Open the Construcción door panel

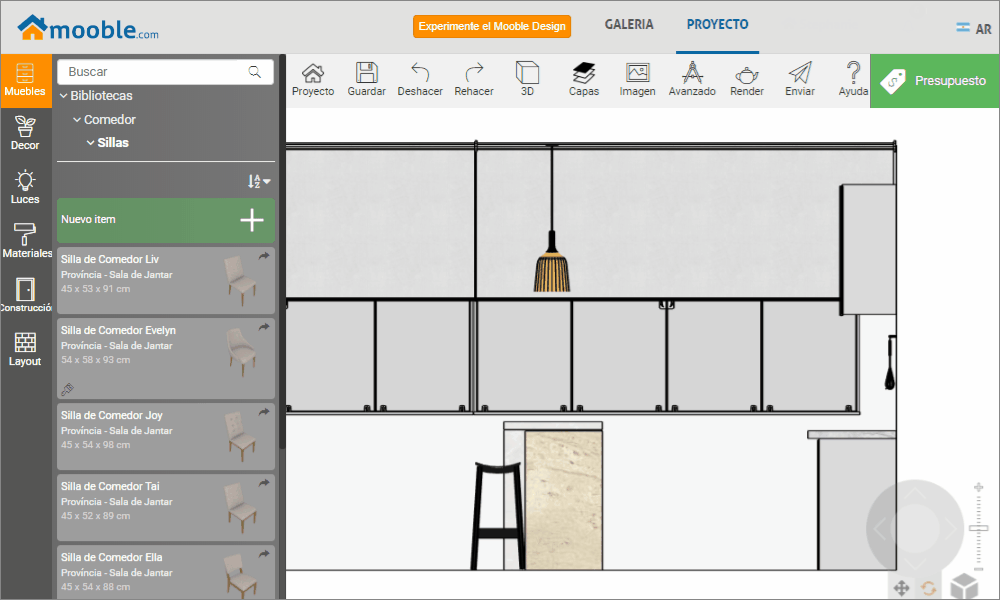click(x=26, y=295)
